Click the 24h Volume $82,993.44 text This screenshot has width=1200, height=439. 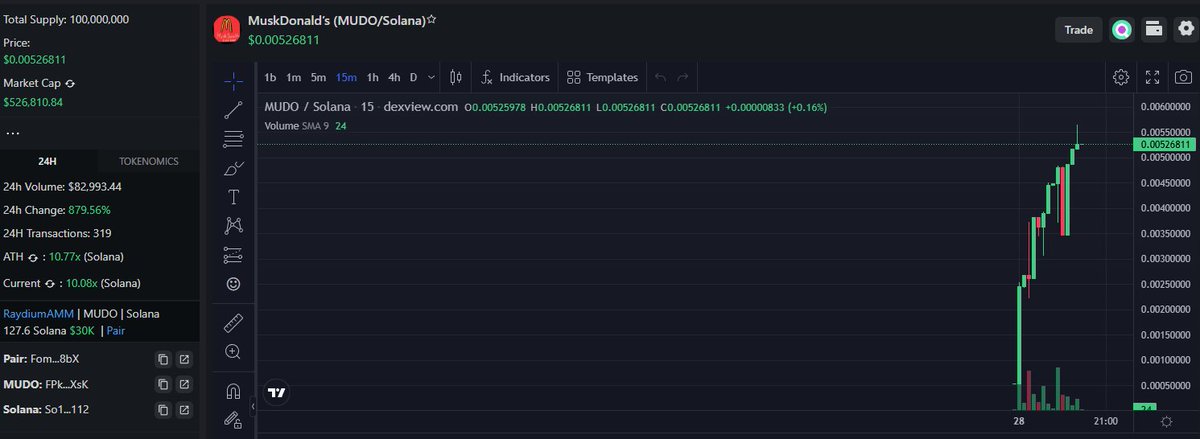pyautogui.click(x=62, y=187)
